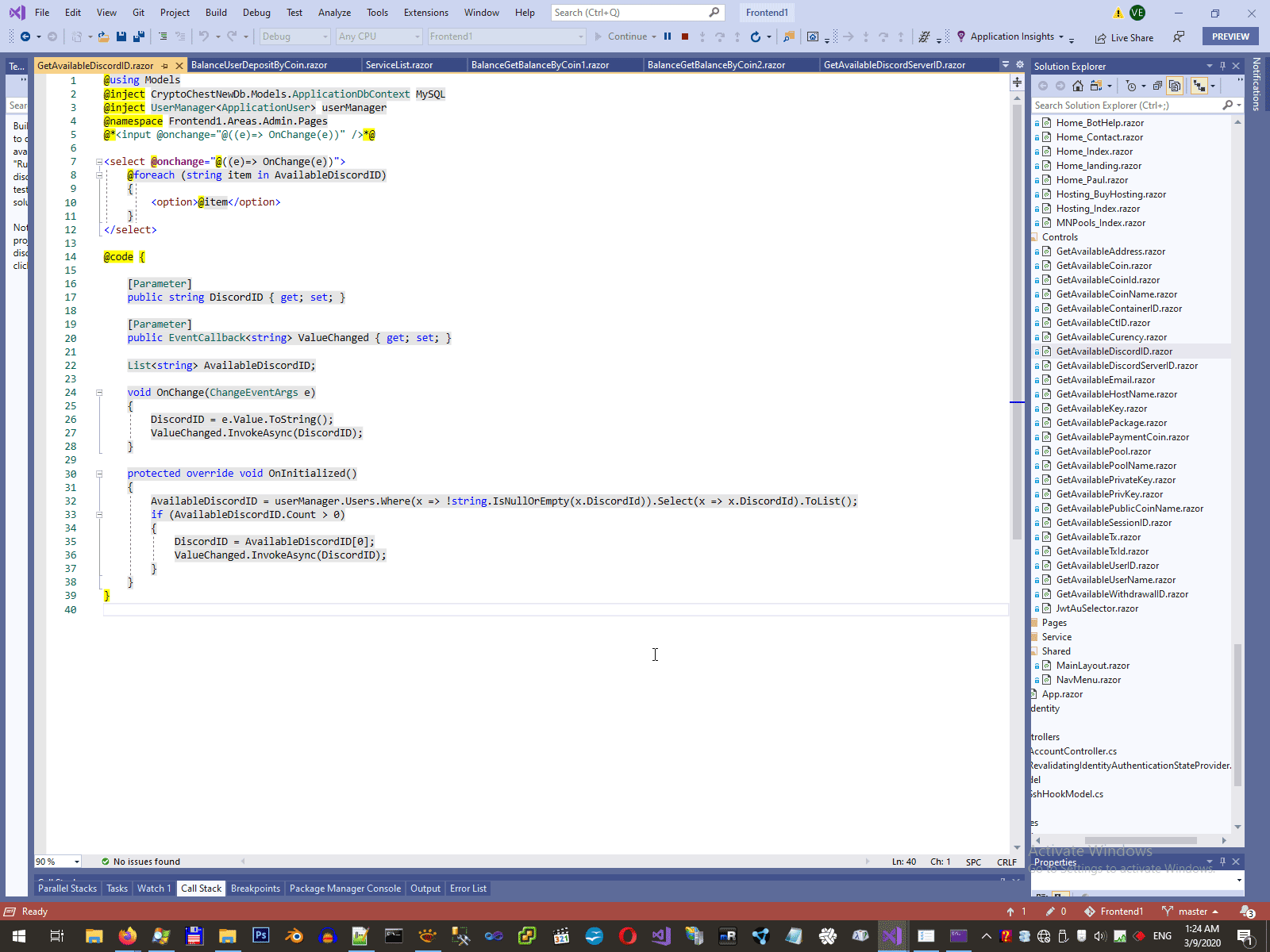The image size is (1270, 952).
Task: Open the 90 % zoom level dropdown
Action: [58, 862]
